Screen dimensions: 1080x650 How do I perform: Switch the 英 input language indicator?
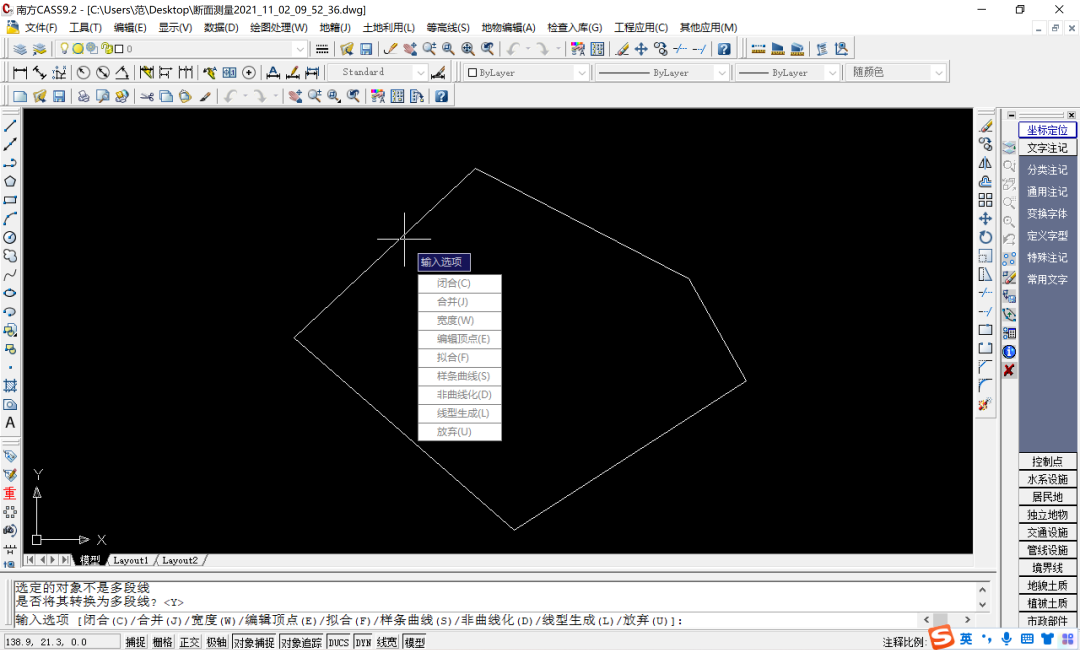coord(966,639)
